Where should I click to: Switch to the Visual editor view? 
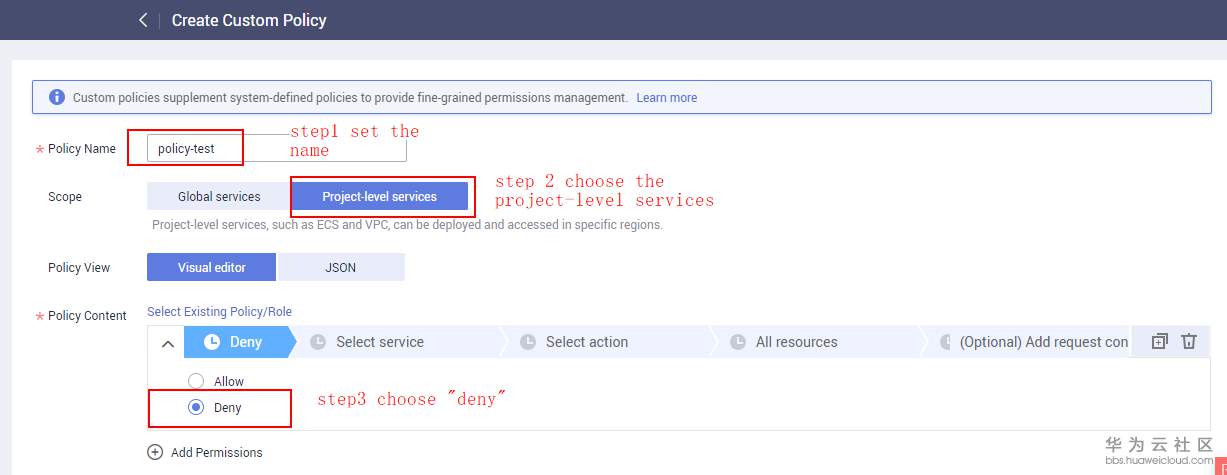[212, 267]
